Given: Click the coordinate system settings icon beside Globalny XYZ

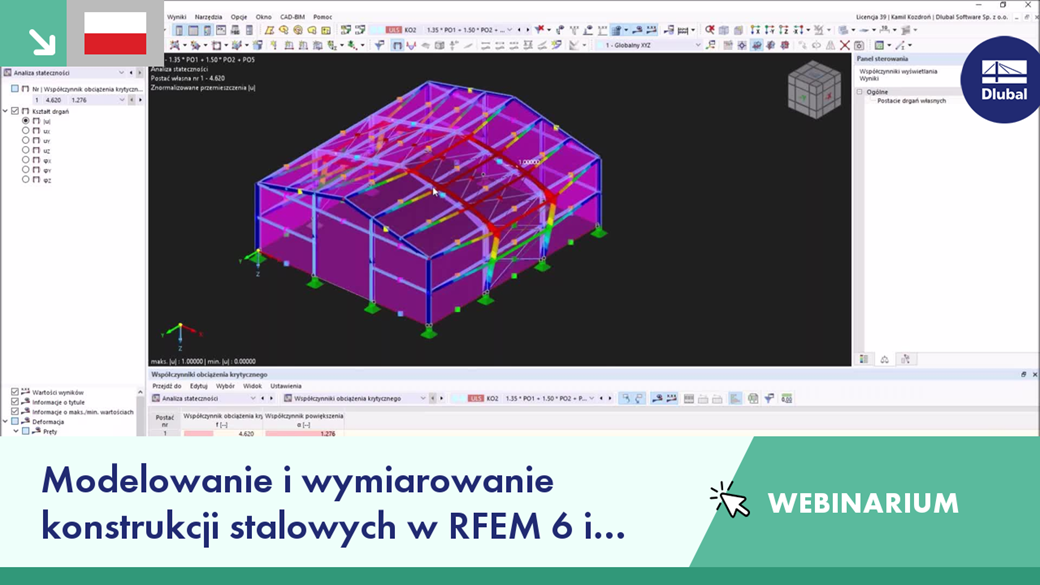Looking at the screenshot, I should tap(710, 45).
